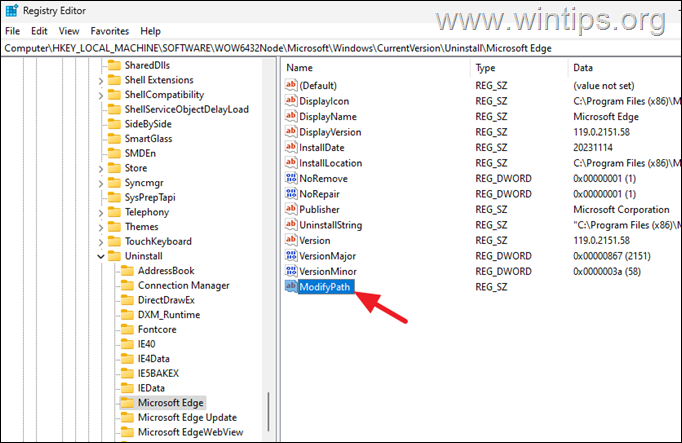Click the Microsoft Edge display name data
682x443 pixels.
click(x=606, y=117)
